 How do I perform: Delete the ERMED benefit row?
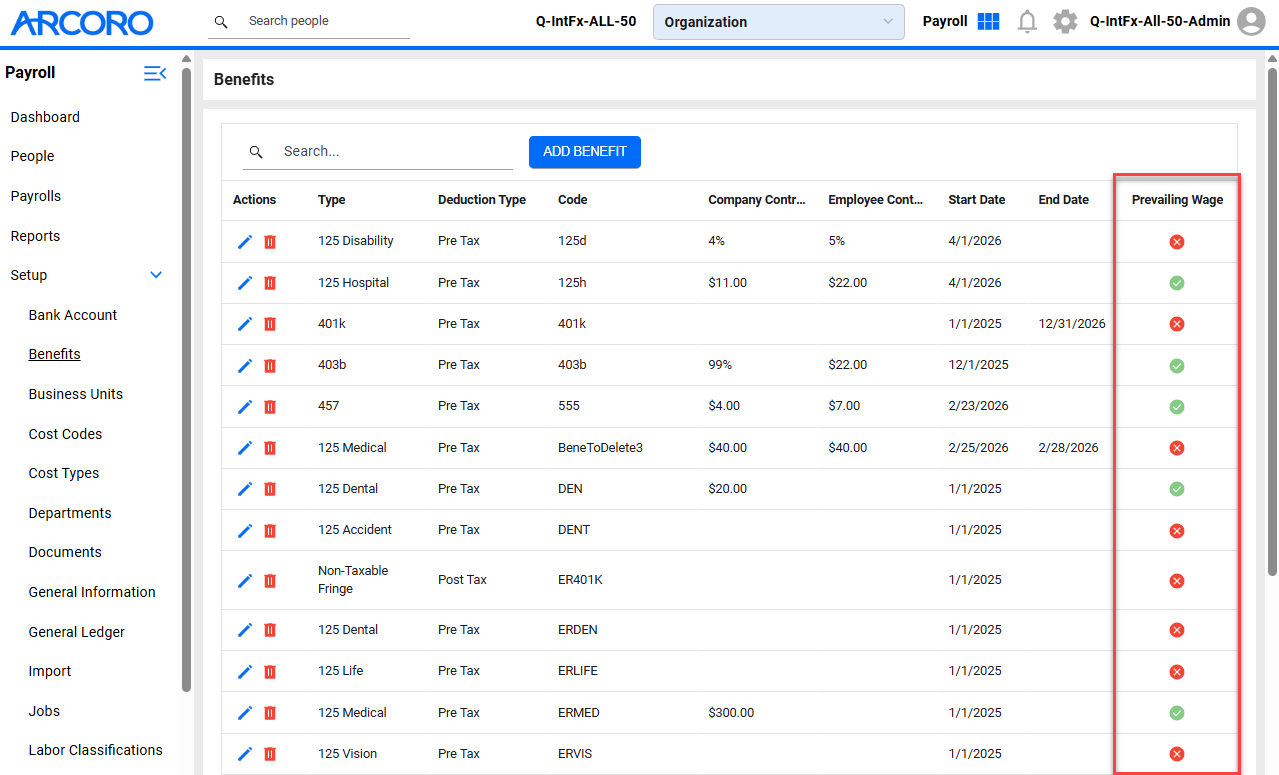270,713
